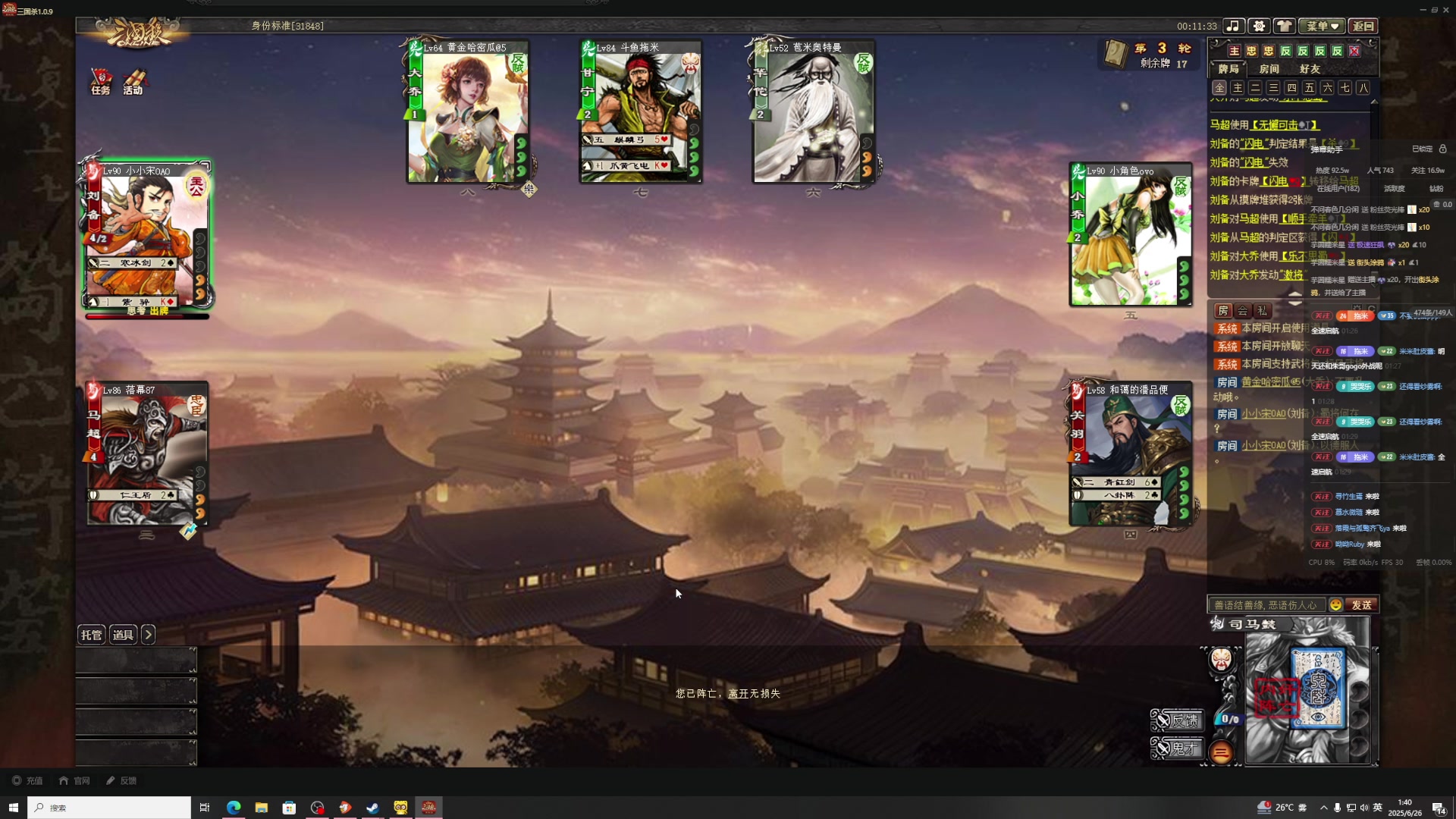Open the 菜单 dropdown menu

[x=1322, y=26]
